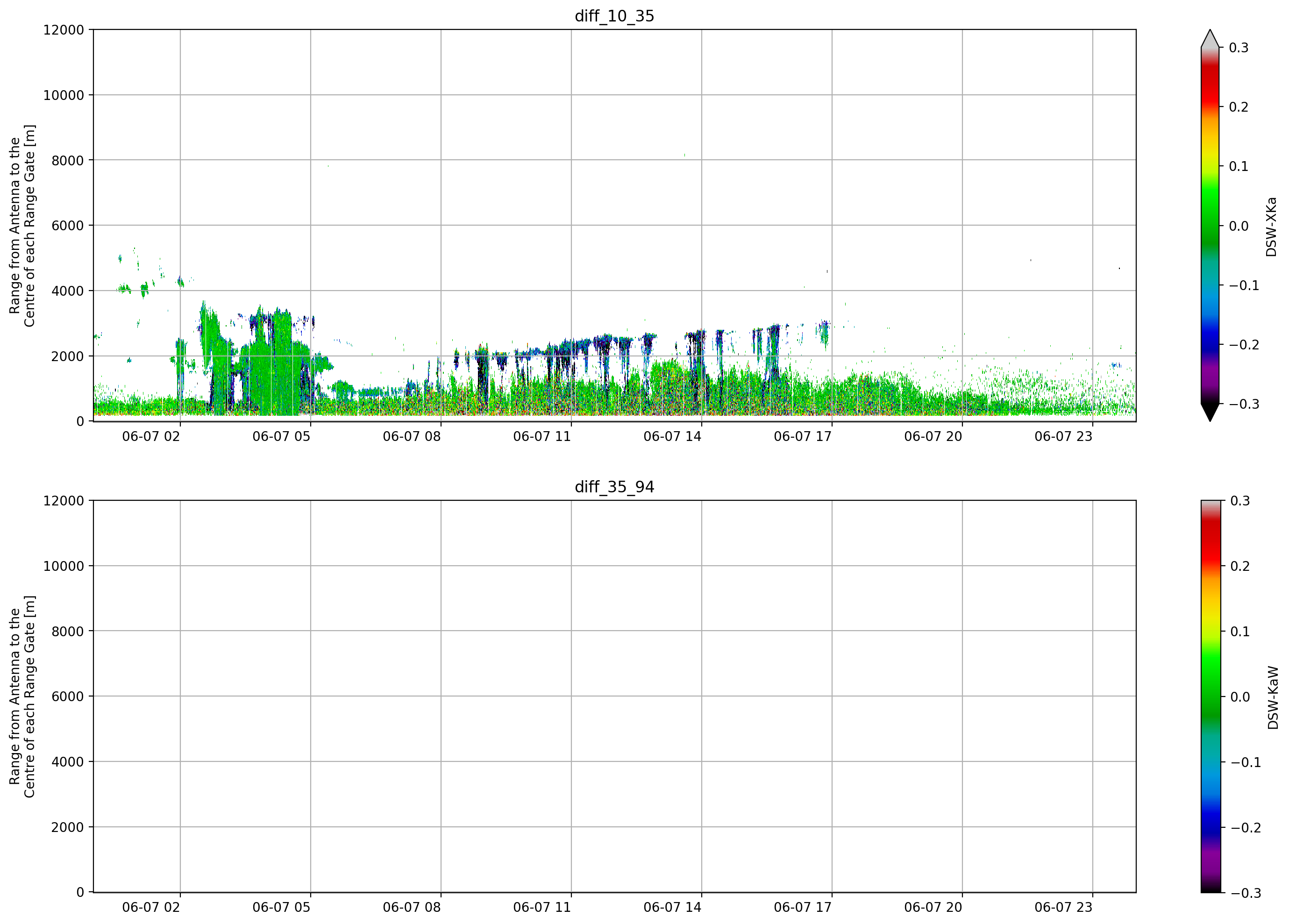Click '06-07 02' time label under diff_10_35
The image size is (1289, 924).
pos(151,436)
